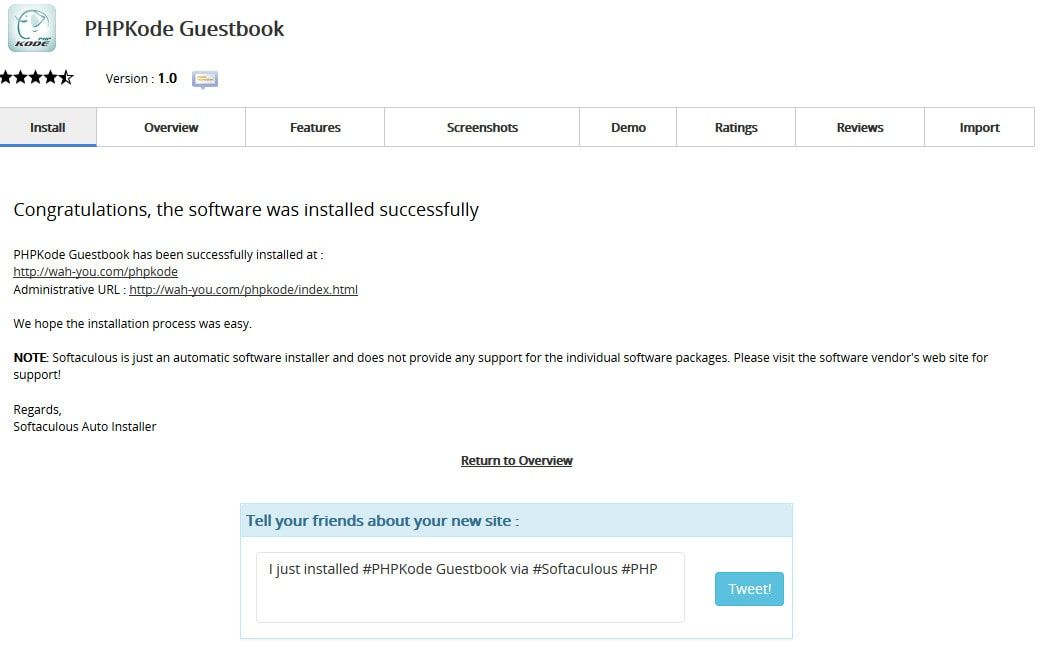
Task: Switch to the Import tab
Action: click(979, 128)
